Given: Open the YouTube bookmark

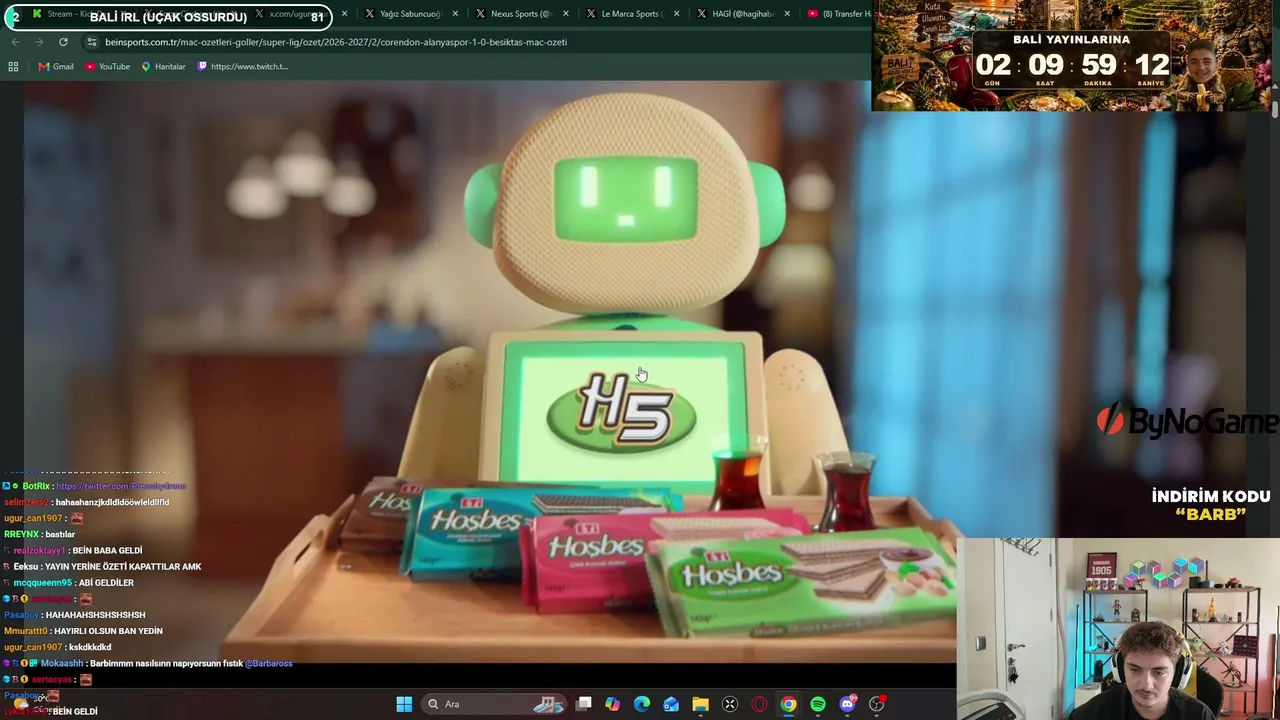Looking at the screenshot, I should (x=107, y=66).
